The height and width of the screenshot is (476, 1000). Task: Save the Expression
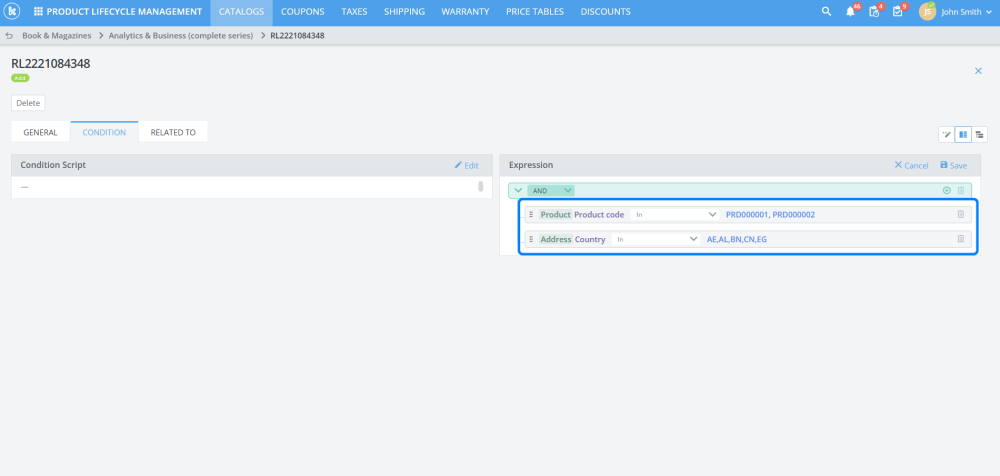[x=953, y=165]
